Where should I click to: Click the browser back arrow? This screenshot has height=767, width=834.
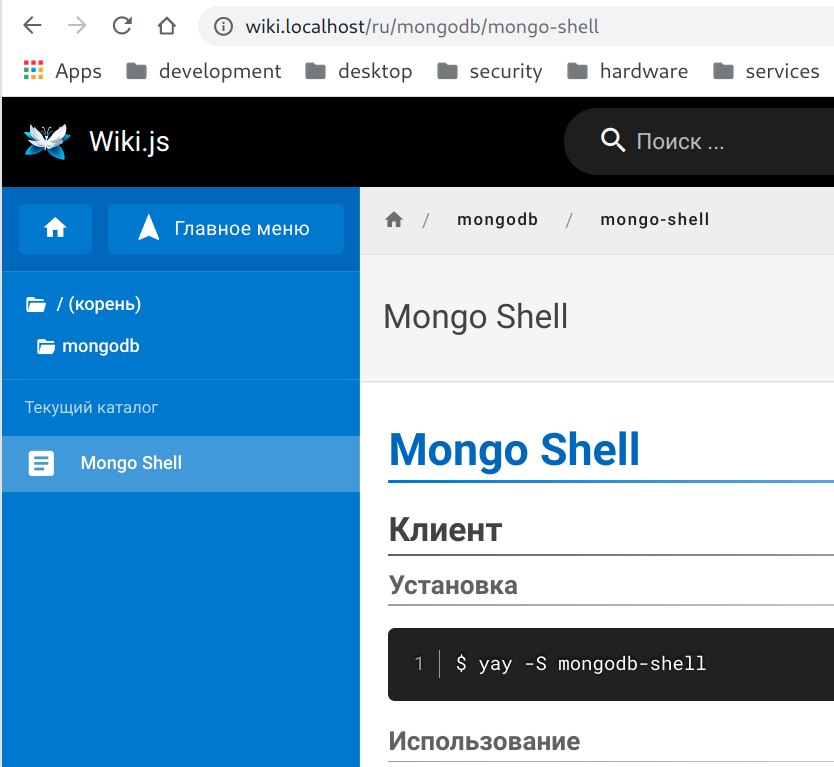(32, 26)
